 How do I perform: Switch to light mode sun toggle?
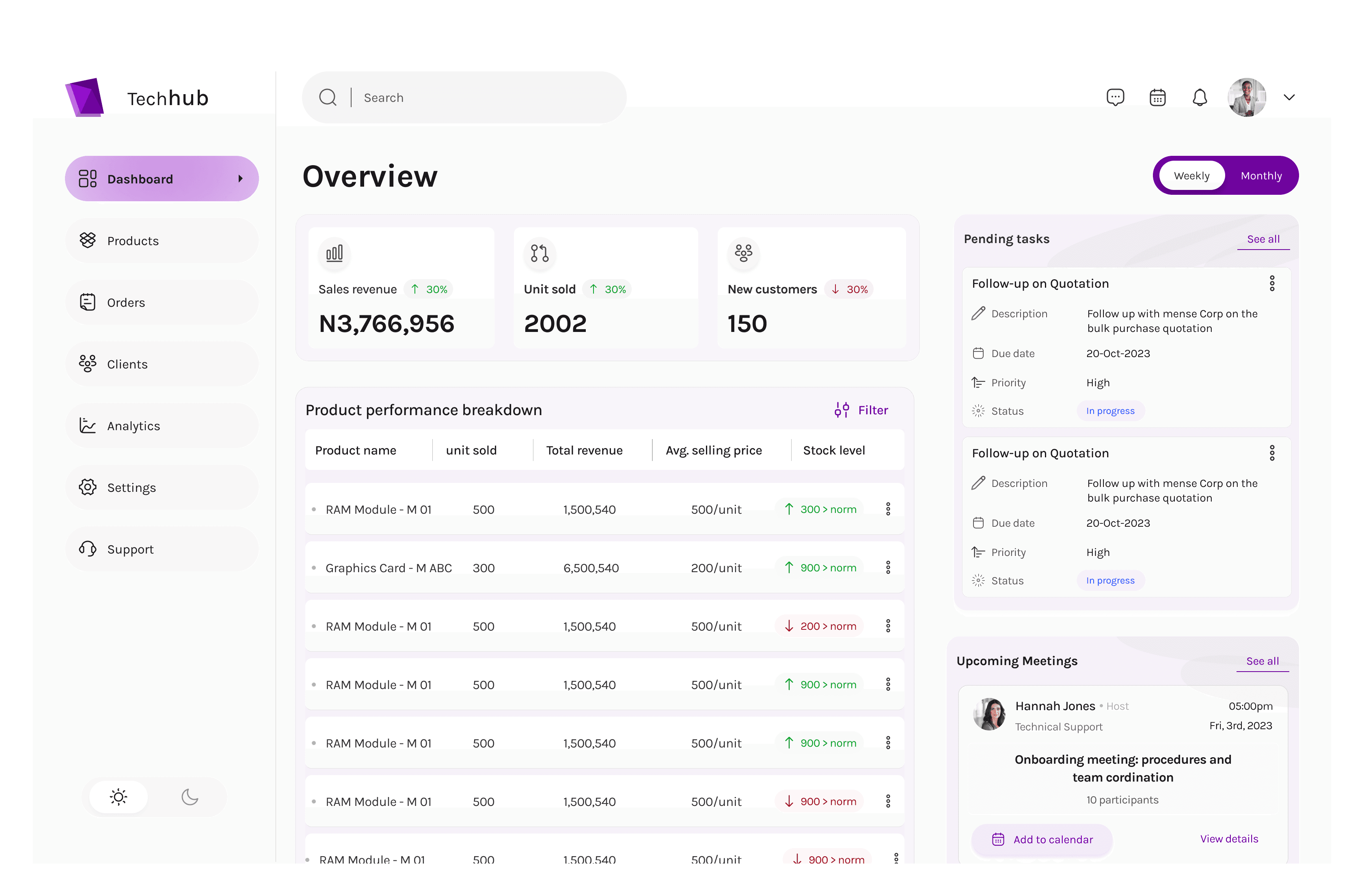tap(119, 797)
